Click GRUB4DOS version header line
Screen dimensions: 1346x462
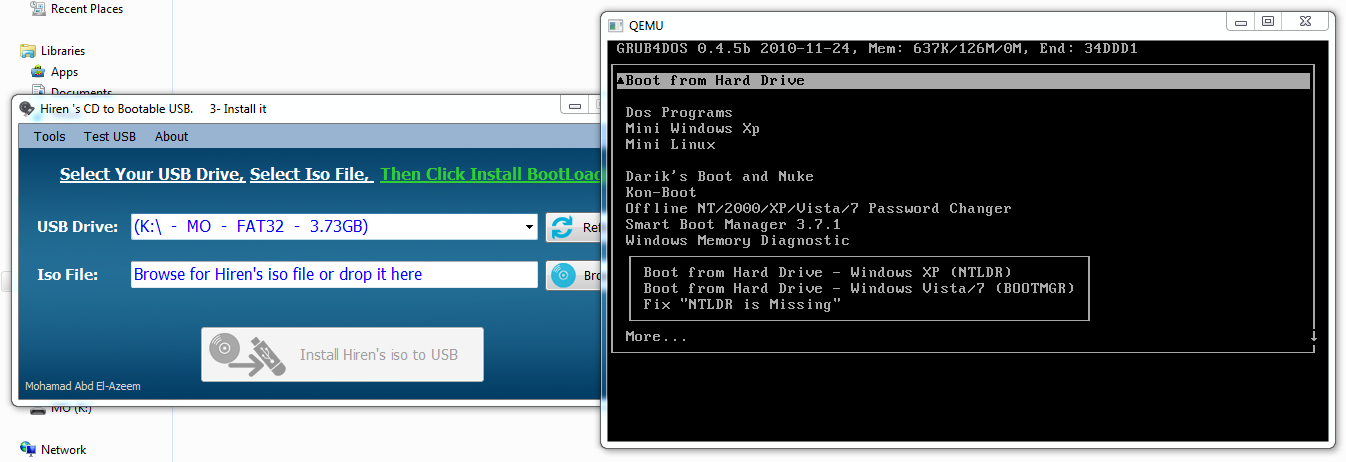click(x=875, y=48)
